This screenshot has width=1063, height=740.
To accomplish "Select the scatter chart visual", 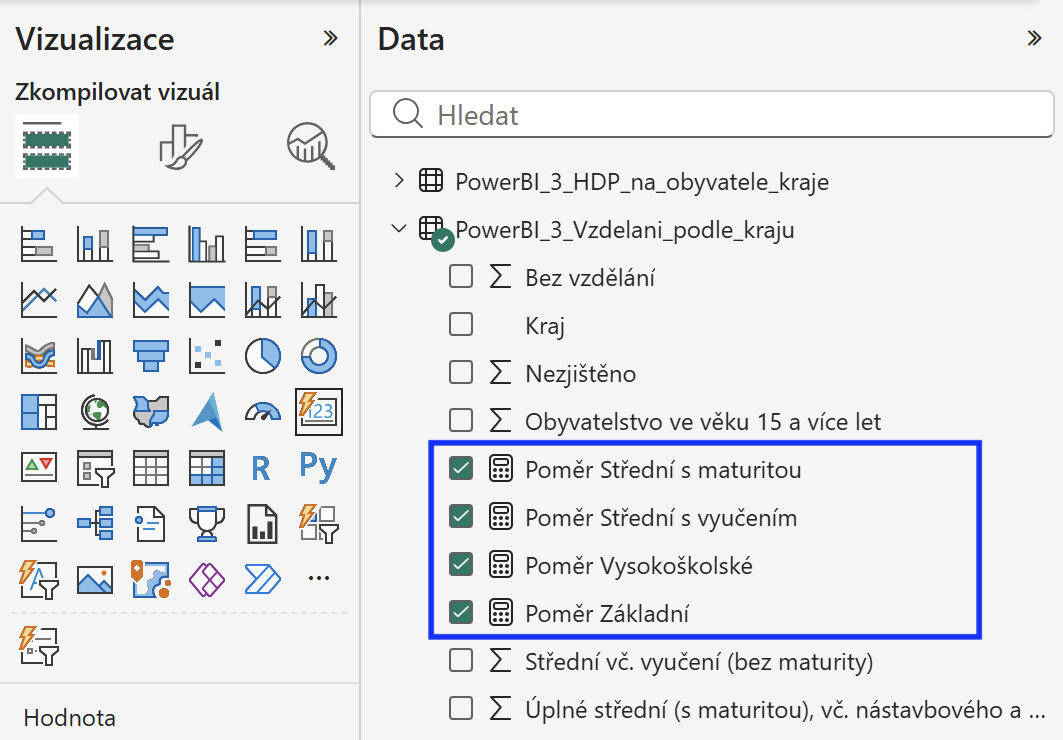I will coord(207,356).
